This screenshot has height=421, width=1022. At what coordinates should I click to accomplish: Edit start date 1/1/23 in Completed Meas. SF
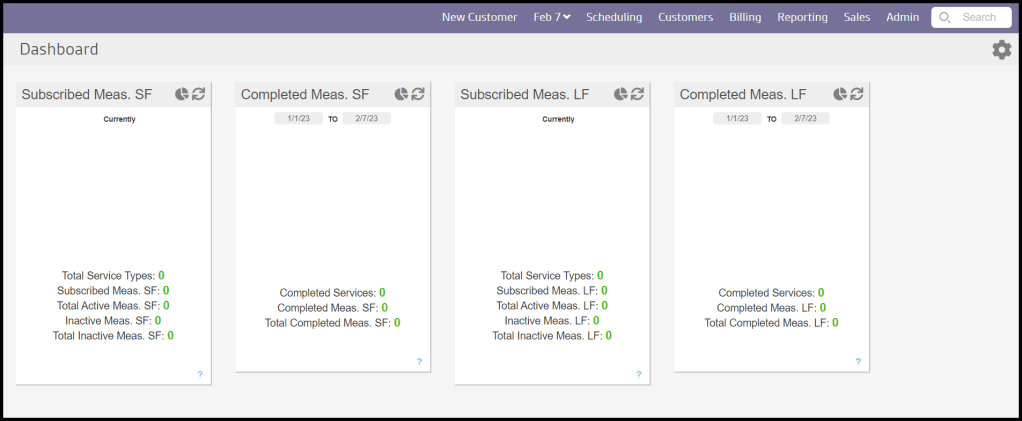click(x=299, y=118)
